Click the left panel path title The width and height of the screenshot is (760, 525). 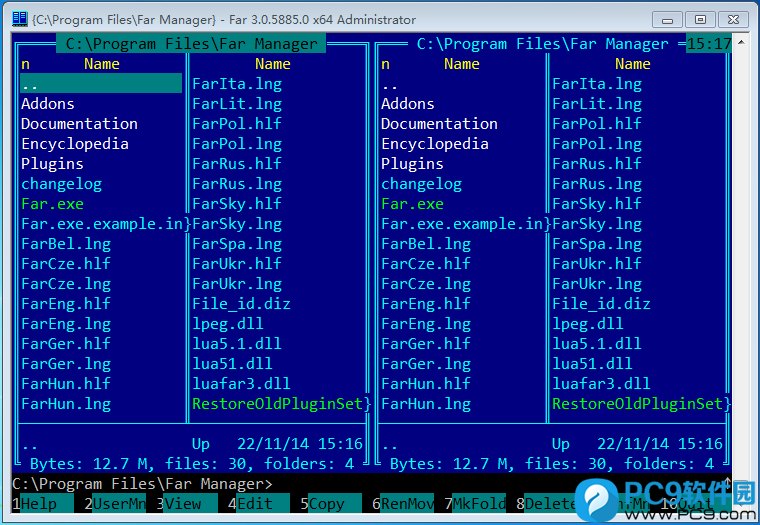(x=191, y=44)
